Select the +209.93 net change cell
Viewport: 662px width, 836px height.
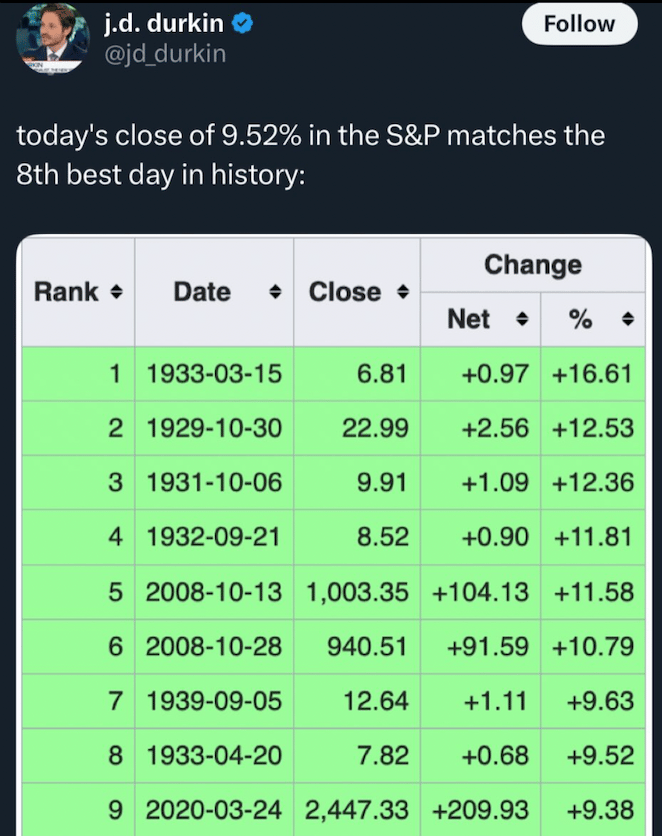480,809
